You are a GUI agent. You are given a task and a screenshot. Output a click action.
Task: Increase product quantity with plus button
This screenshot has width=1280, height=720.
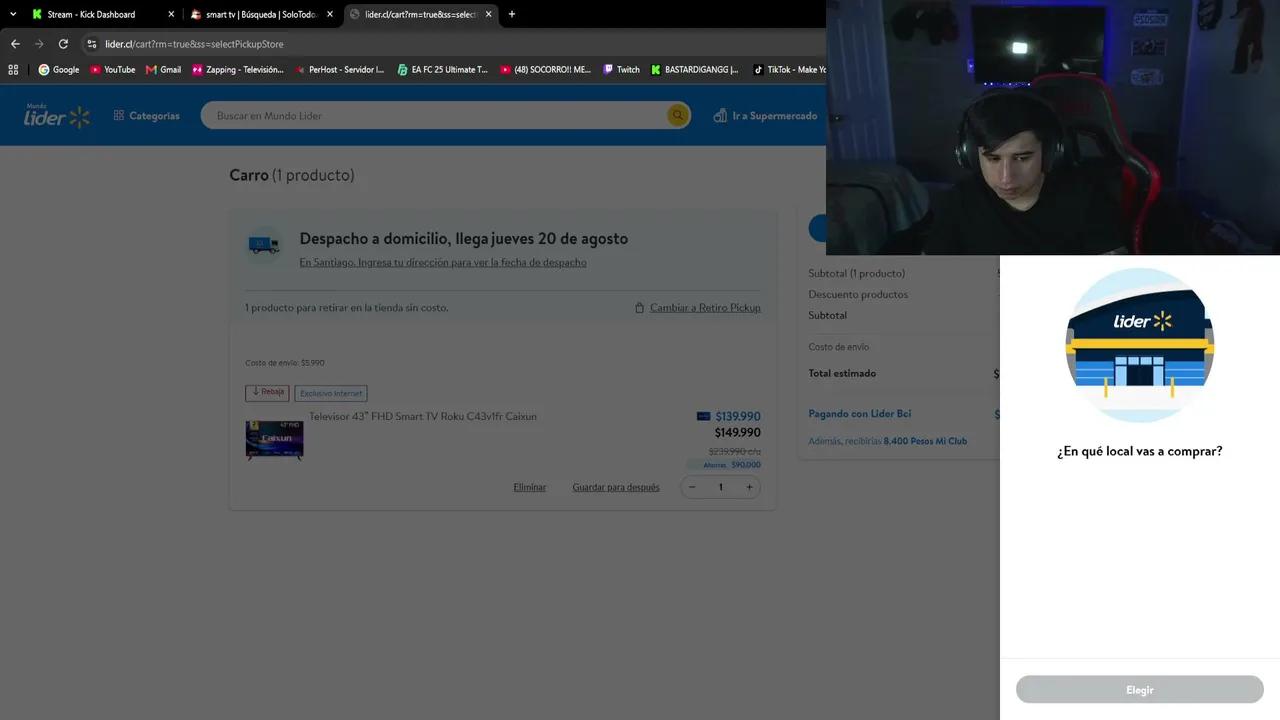click(x=749, y=487)
